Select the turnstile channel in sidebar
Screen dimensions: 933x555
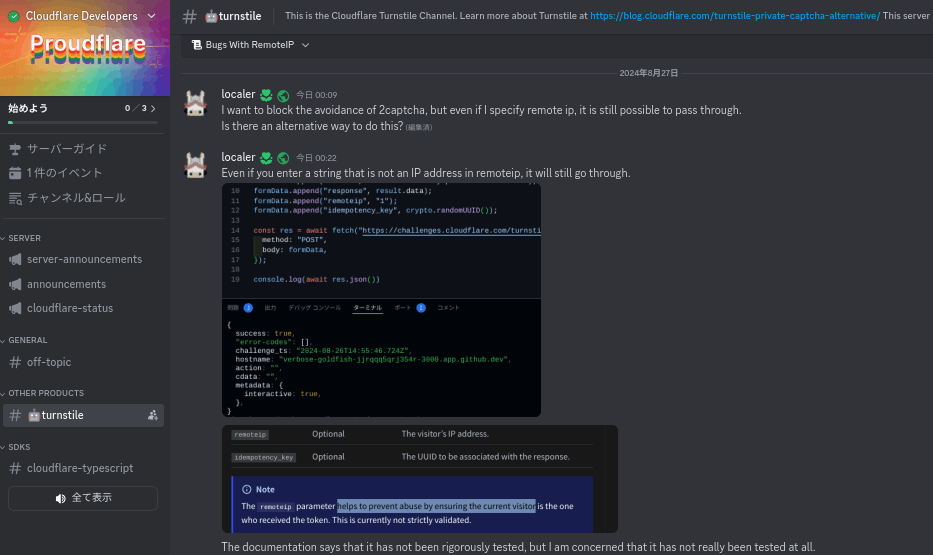83,415
